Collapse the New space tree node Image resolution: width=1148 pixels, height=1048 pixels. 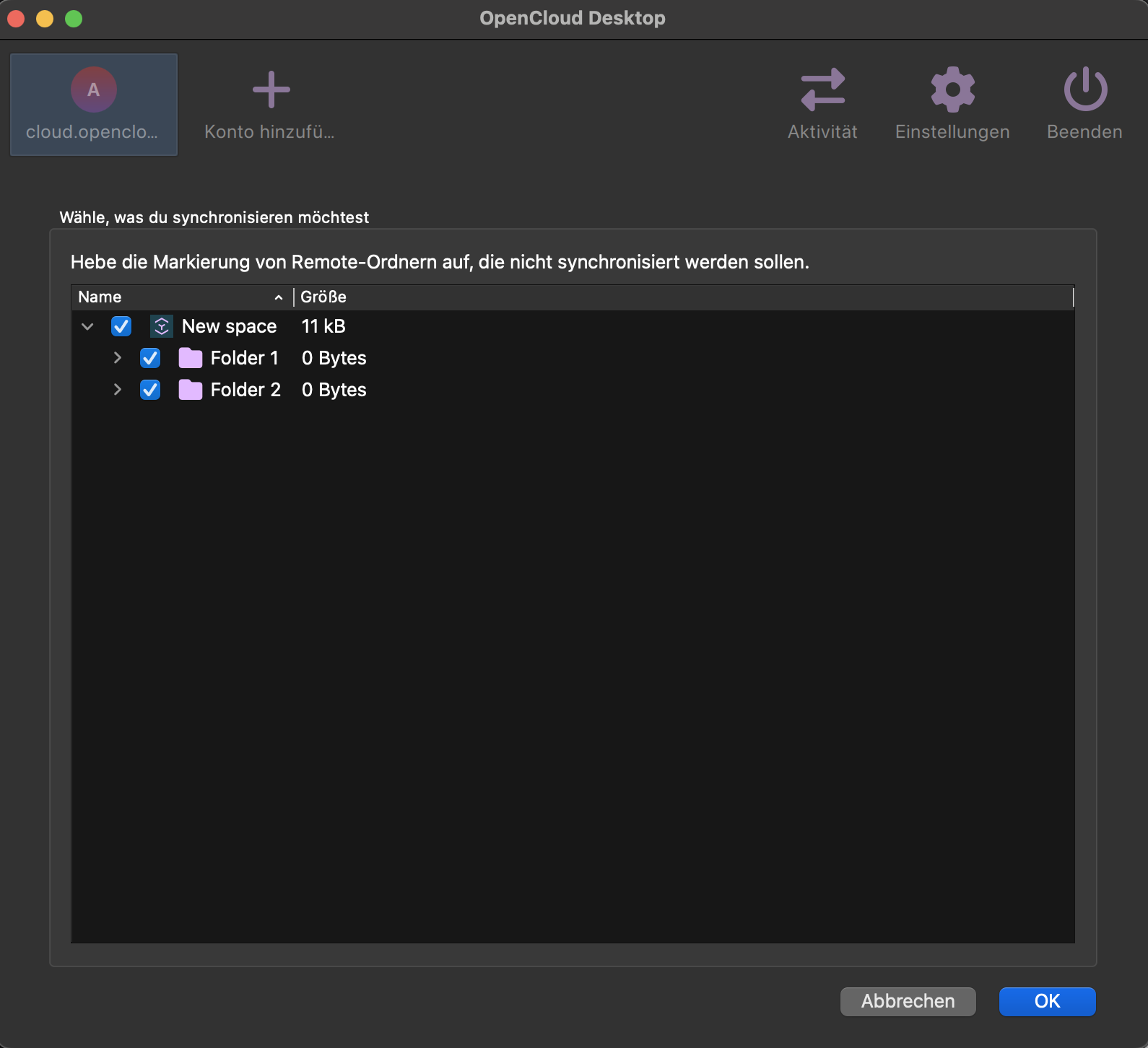(x=88, y=326)
